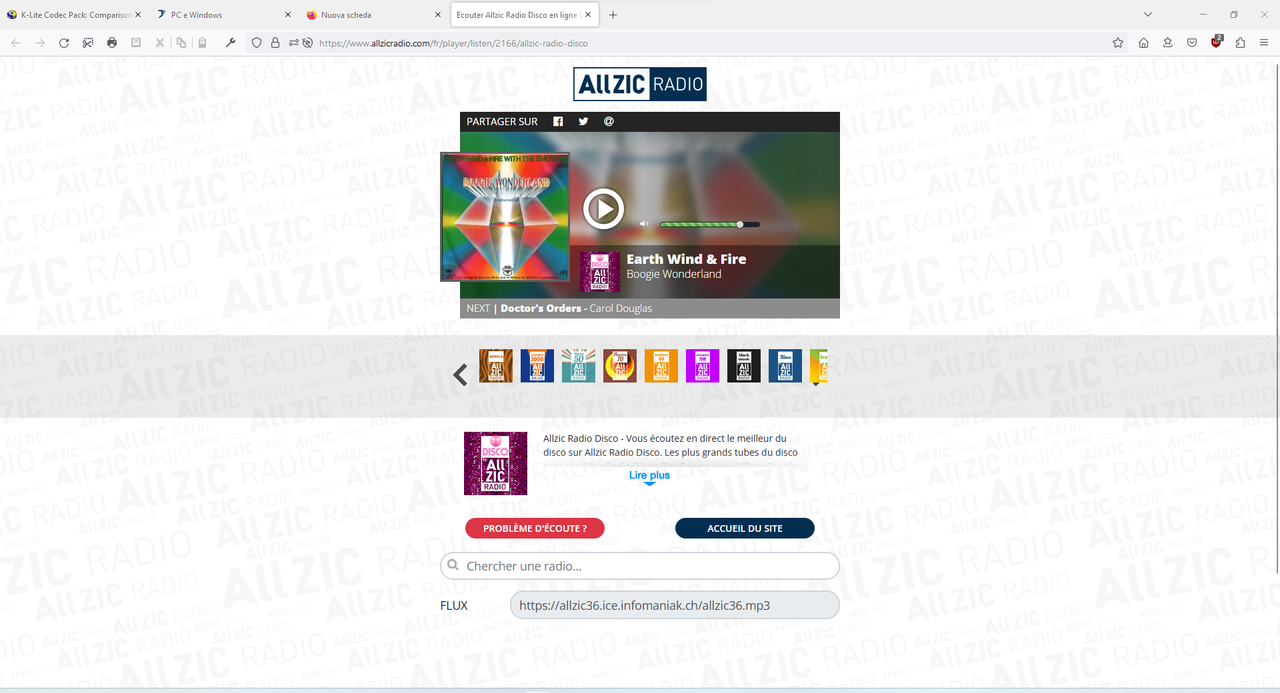Click Earth Wind & Fire artist name
This screenshot has height=693, width=1280.
(x=686, y=259)
